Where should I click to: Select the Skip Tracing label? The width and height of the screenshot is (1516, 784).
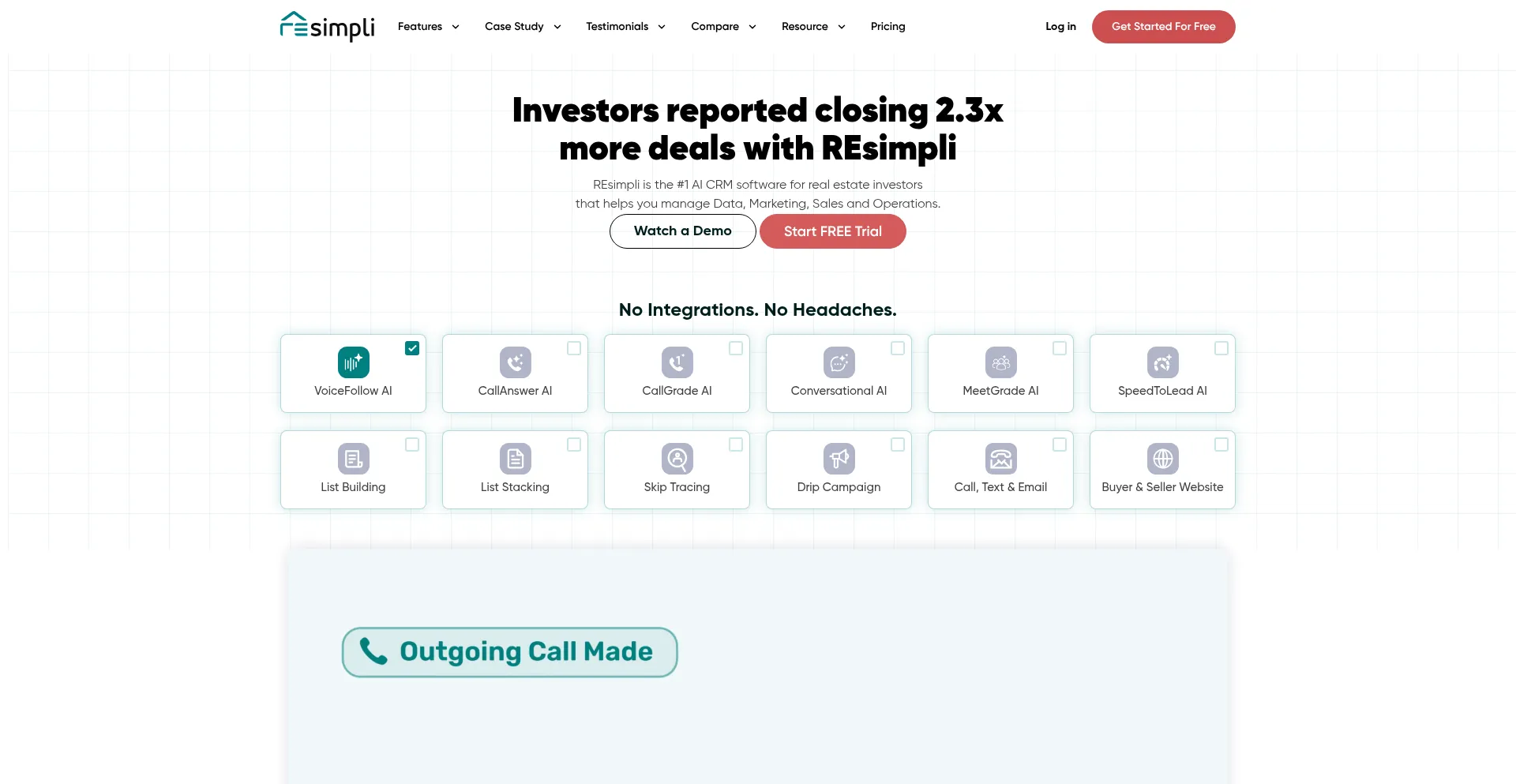coord(677,487)
